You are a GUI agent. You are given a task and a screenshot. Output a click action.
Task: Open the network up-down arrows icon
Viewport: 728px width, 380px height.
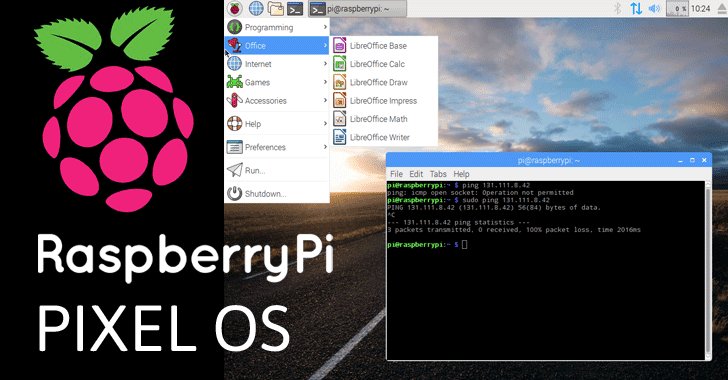coord(636,8)
